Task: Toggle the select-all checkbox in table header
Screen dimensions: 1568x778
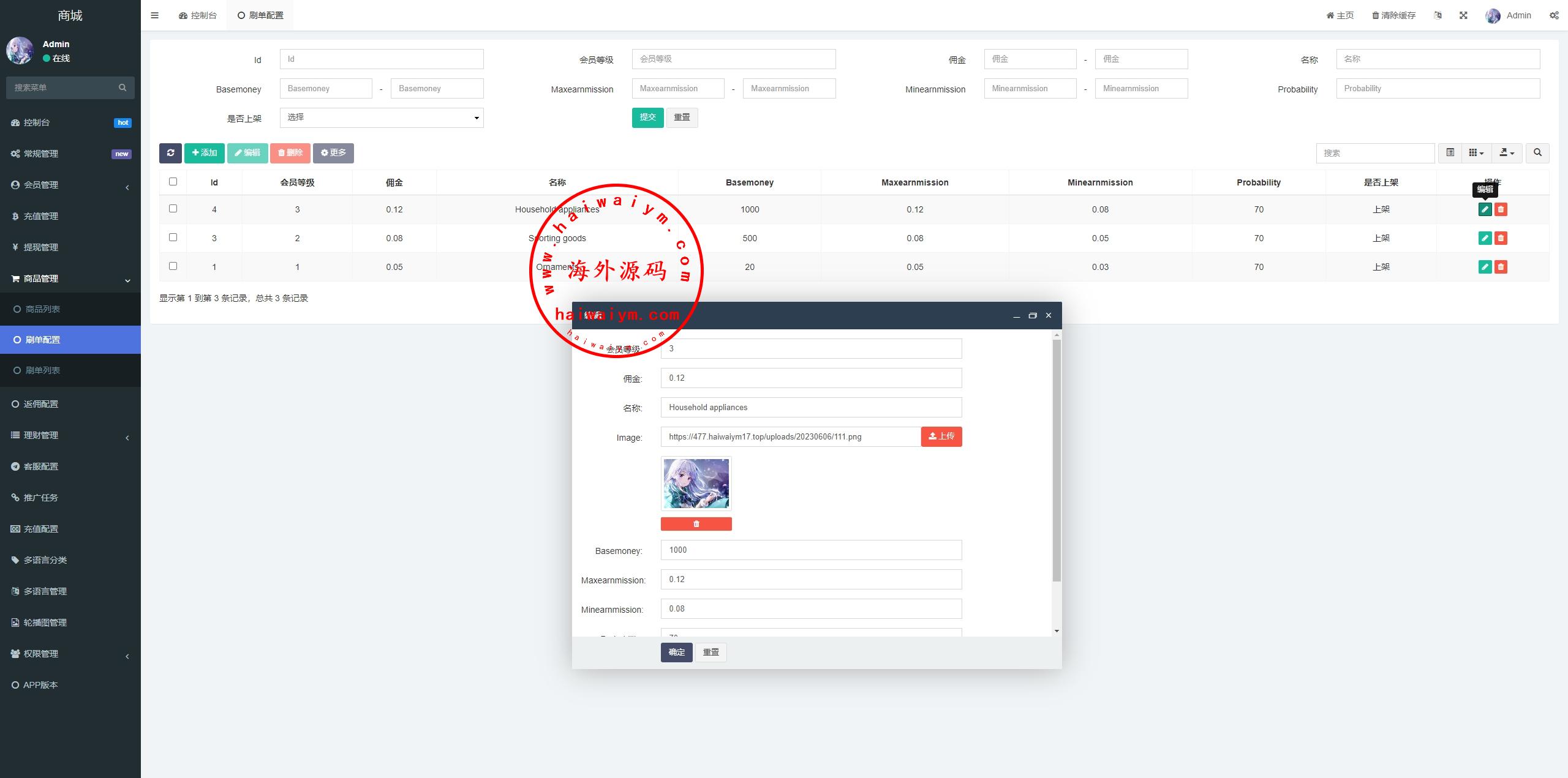Action: click(x=173, y=182)
